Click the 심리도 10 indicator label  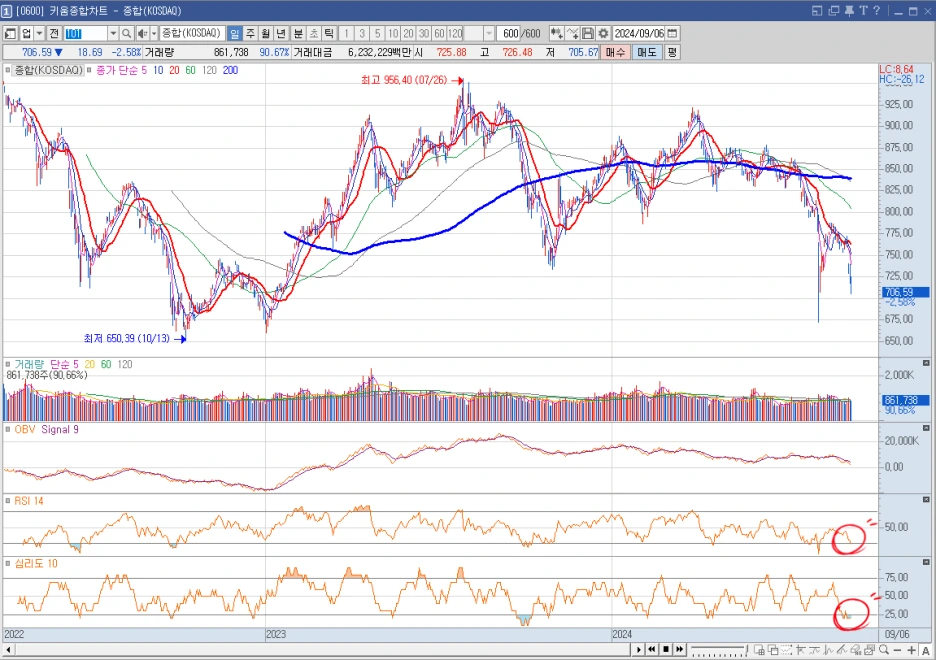[x=36, y=564]
